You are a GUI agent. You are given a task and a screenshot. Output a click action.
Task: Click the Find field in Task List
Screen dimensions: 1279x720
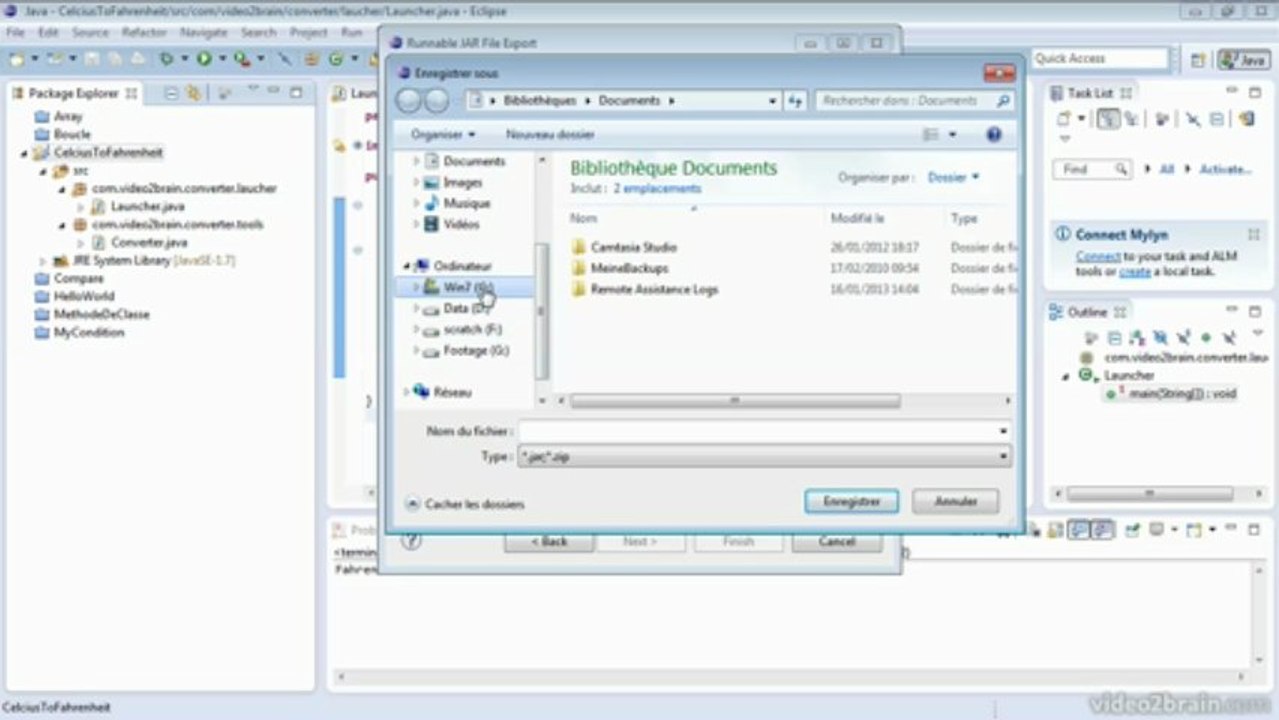(x=1091, y=170)
